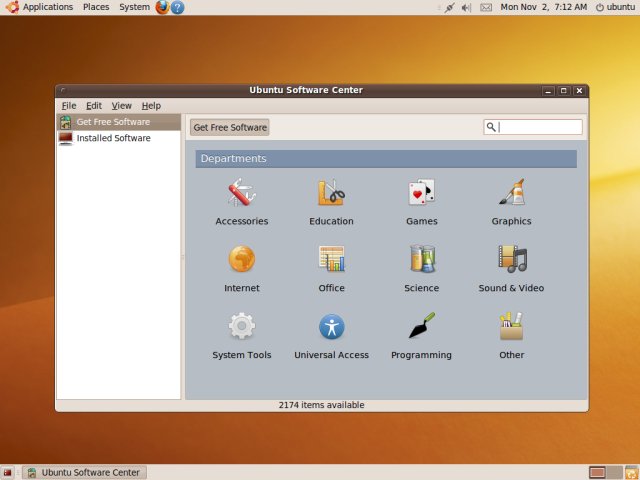Viewport: 640px width, 480px height.
Task: Open the Help icon in top panel
Action: click(177, 7)
